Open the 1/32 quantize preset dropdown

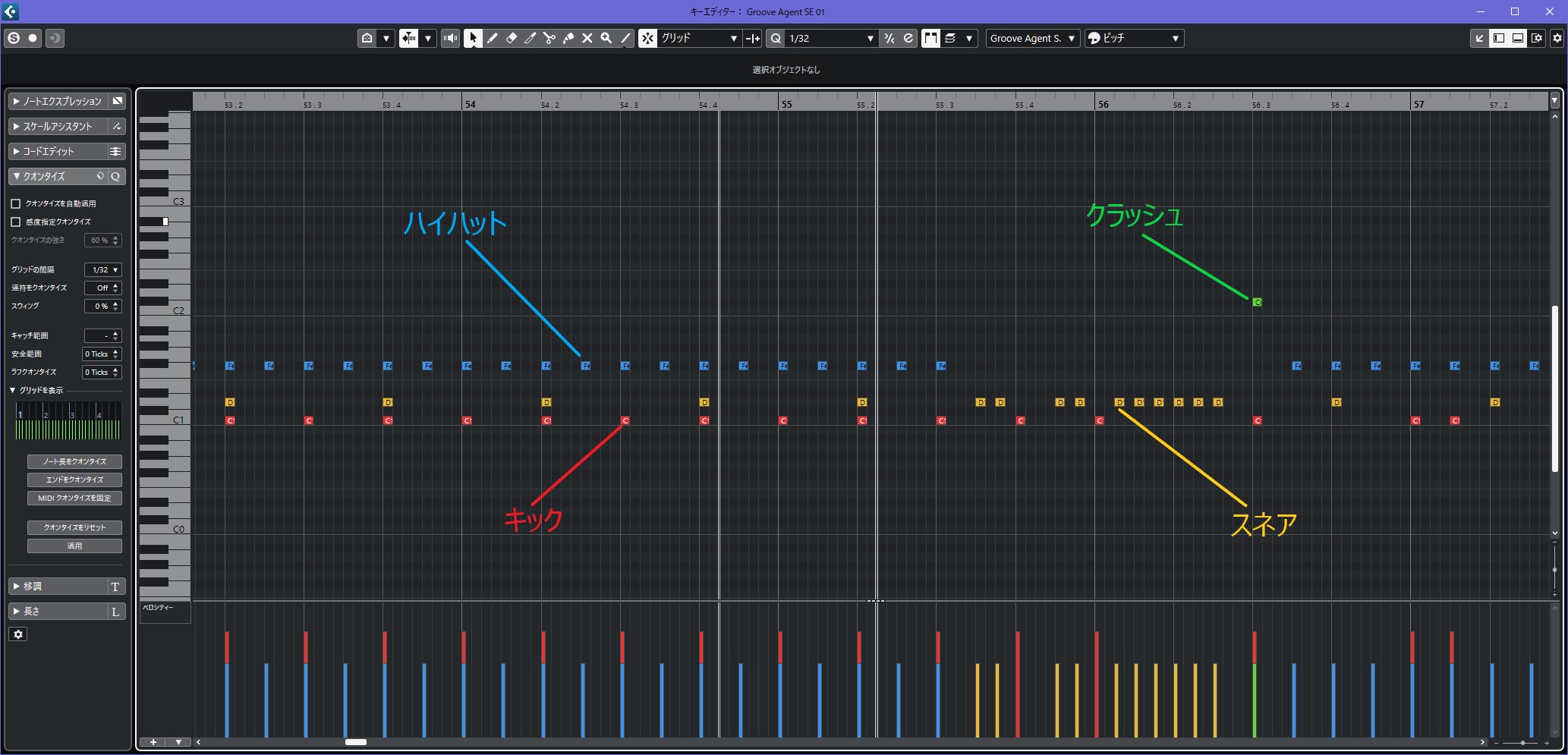point(831,38)
